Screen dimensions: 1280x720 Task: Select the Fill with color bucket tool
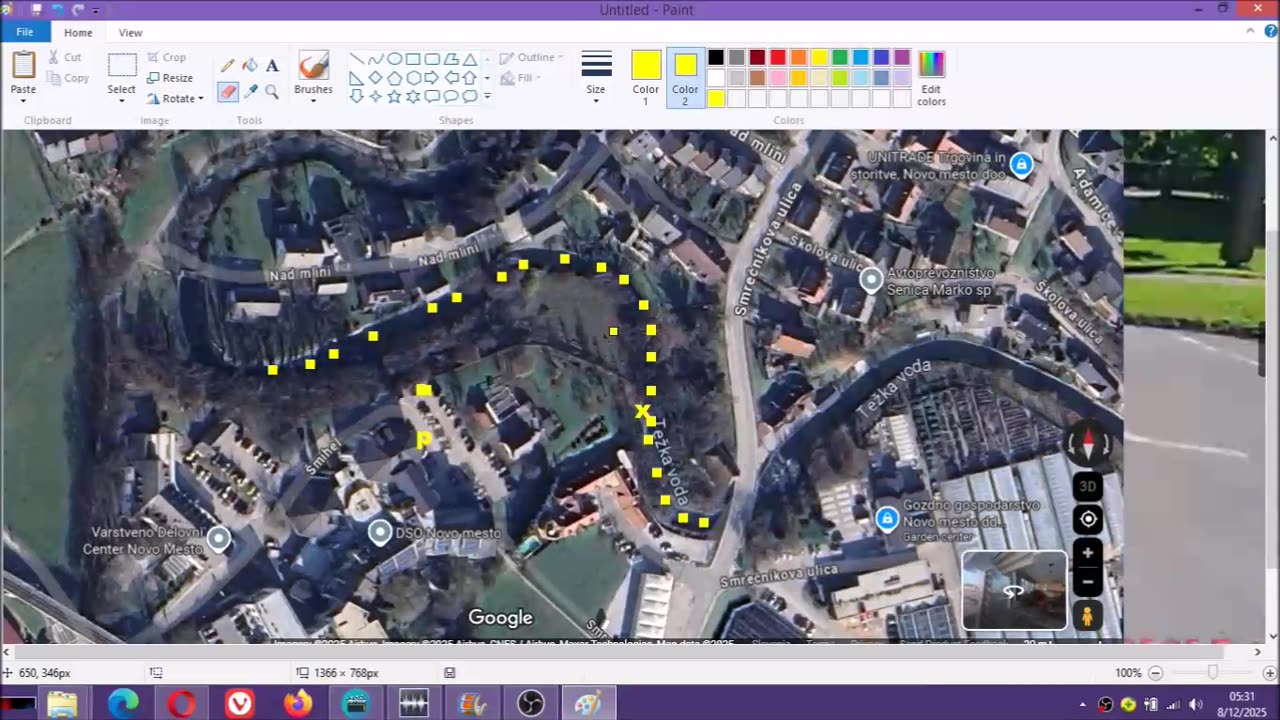click(250, 66)
